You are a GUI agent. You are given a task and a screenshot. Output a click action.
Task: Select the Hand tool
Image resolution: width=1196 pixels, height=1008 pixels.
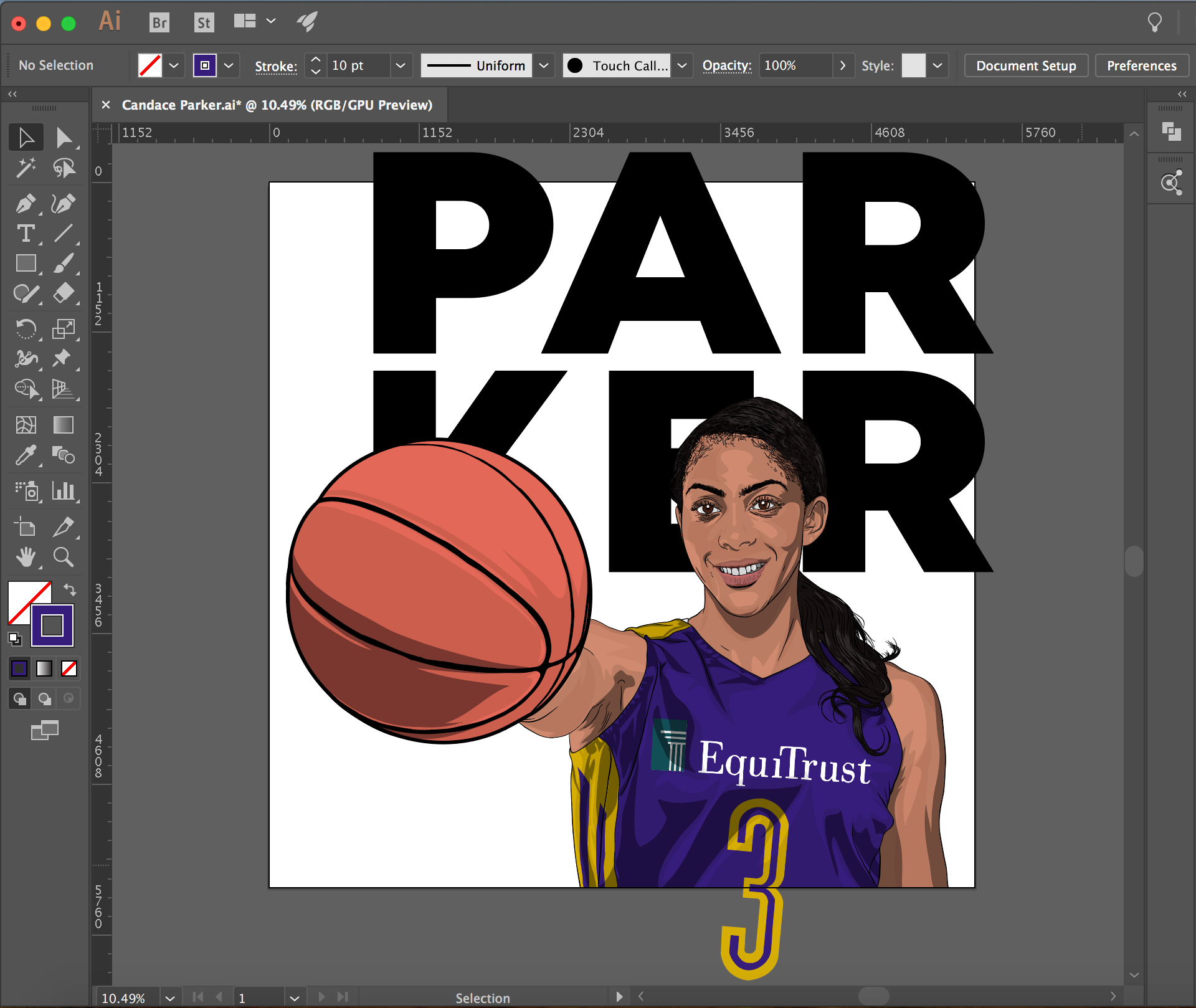point(26,557)
